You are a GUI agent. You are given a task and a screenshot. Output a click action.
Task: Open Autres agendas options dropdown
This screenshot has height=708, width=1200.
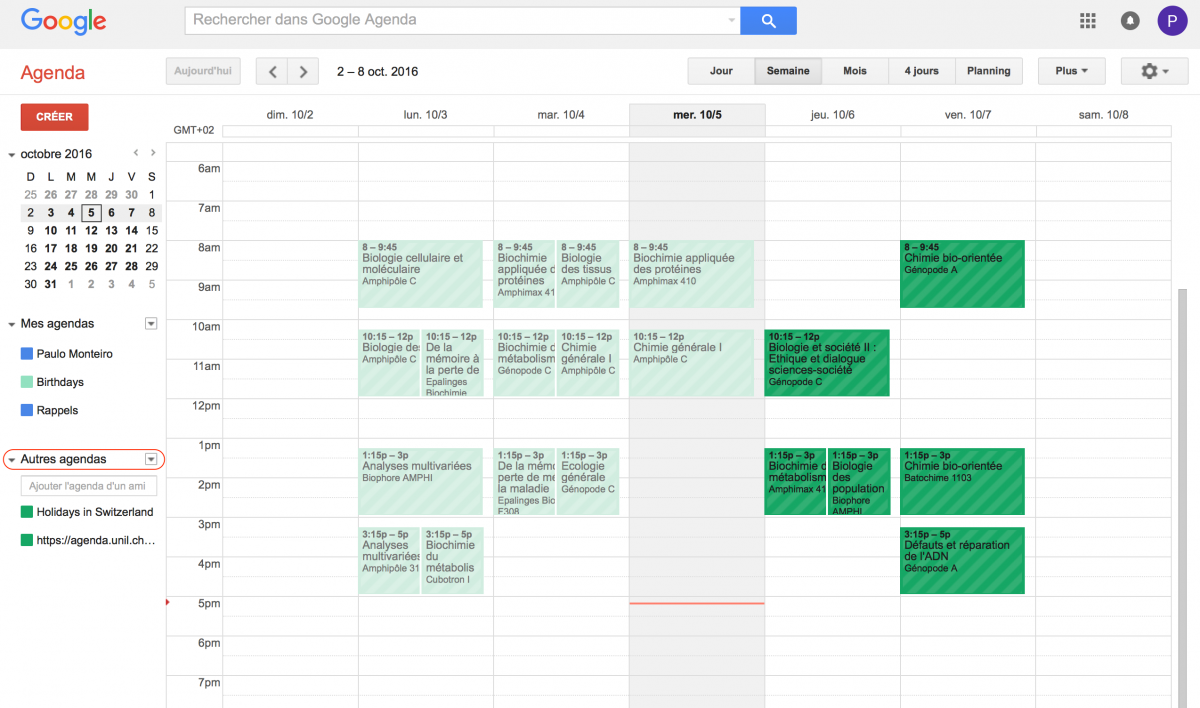click(151, 460)
